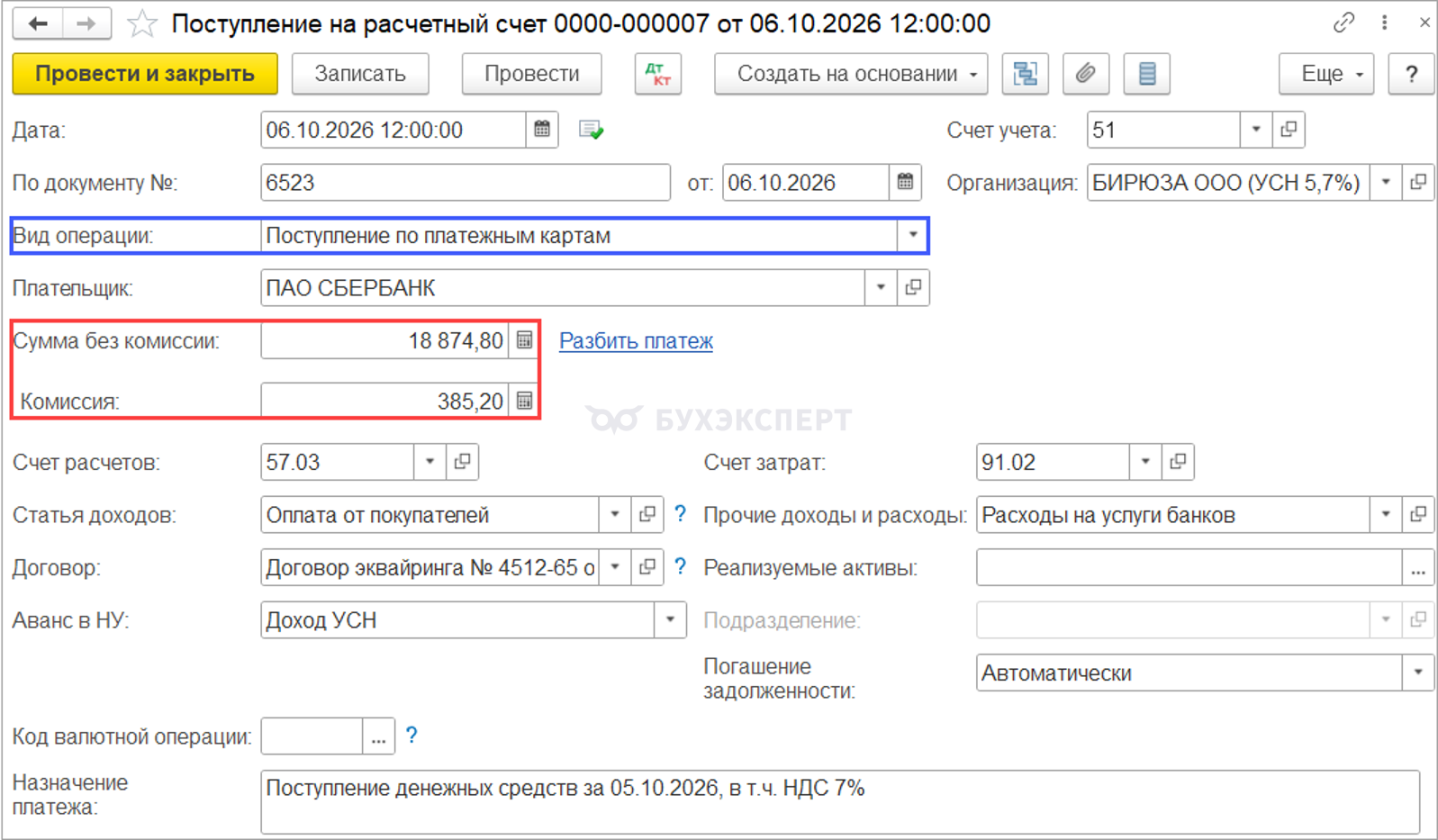Click Провести и закрыть button

pos(145,74)
